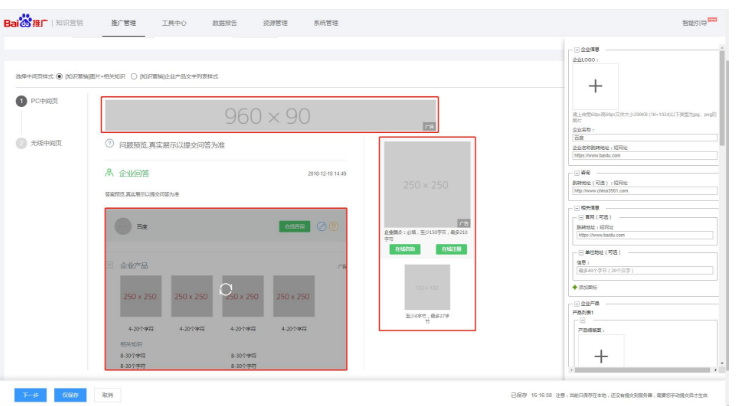Collapse the 咨询 section in right panel

pyautogui.click(x=573, y=170)
